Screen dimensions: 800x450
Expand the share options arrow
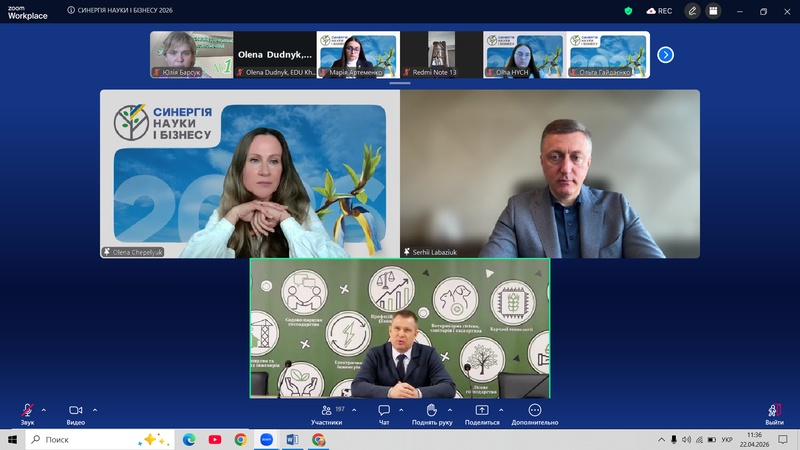point(501,410)
